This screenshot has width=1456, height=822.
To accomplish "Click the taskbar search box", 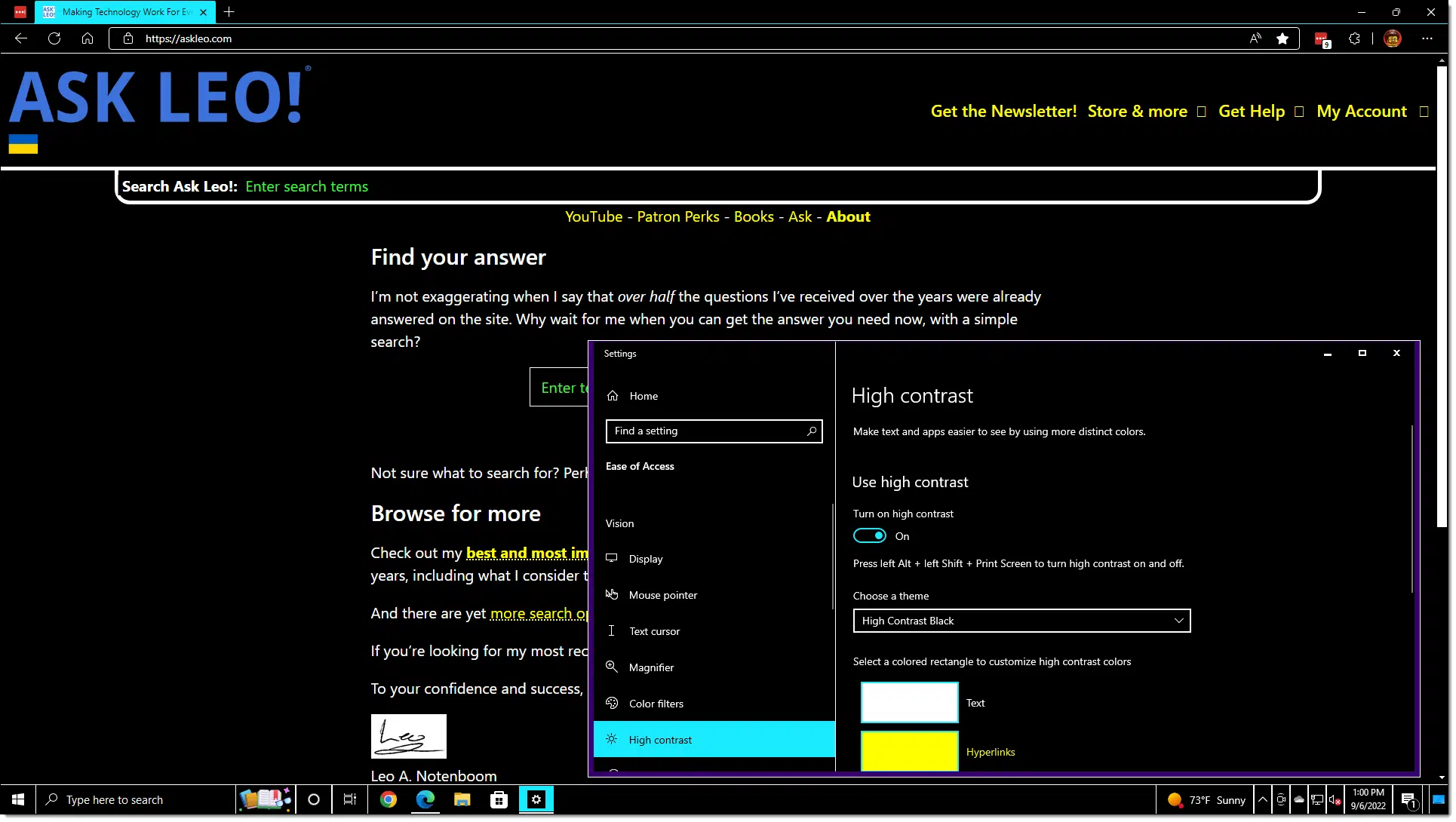I will point(136,800).
